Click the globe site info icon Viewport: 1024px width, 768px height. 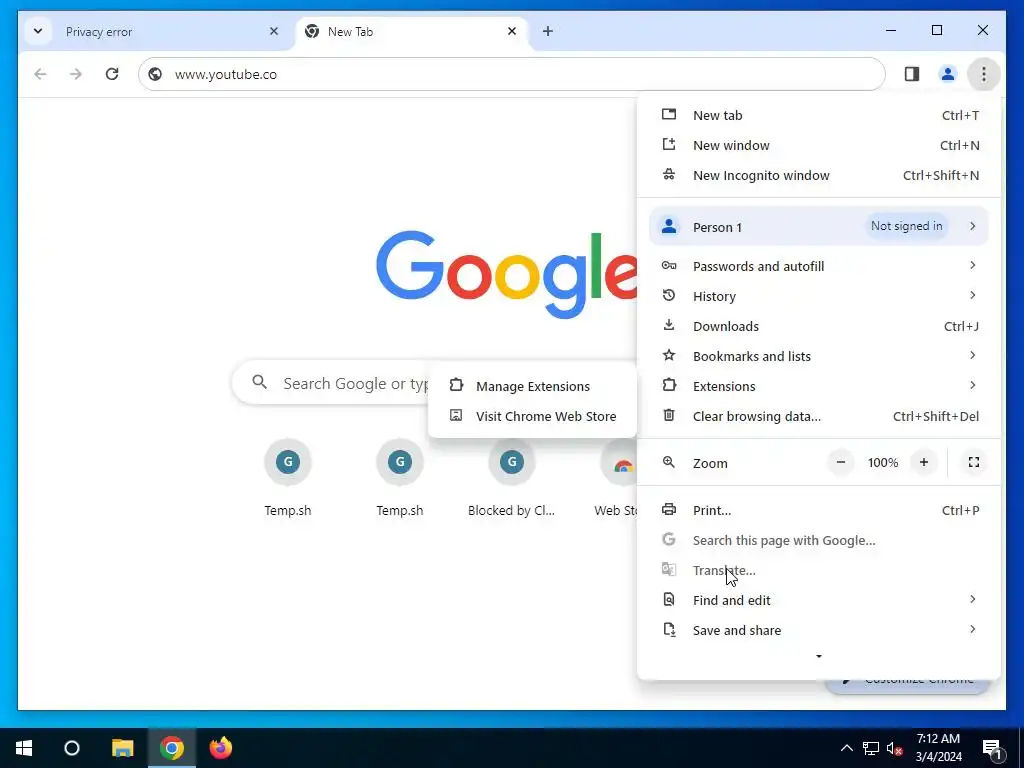coord(155,74)
